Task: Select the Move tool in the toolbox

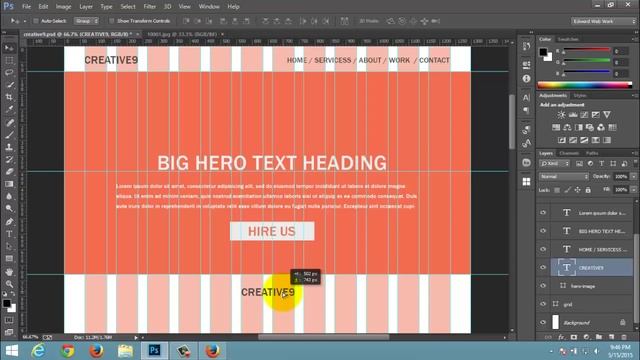Action: (9, 48)
